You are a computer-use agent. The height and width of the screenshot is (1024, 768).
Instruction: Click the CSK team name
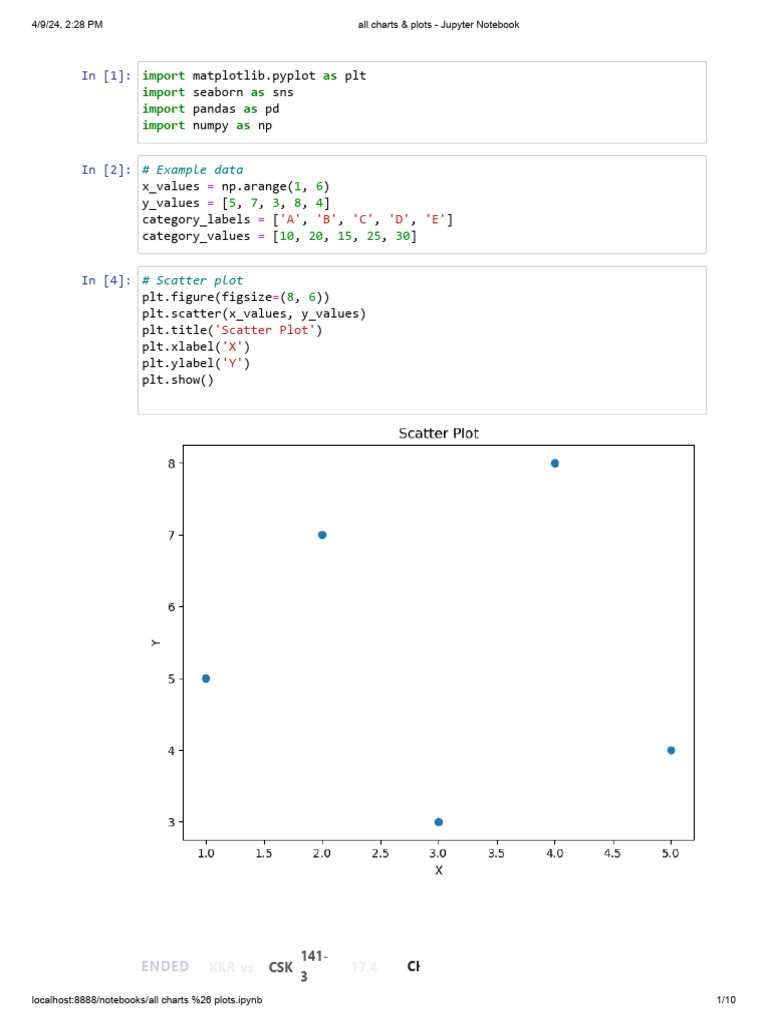click(281, 967)
